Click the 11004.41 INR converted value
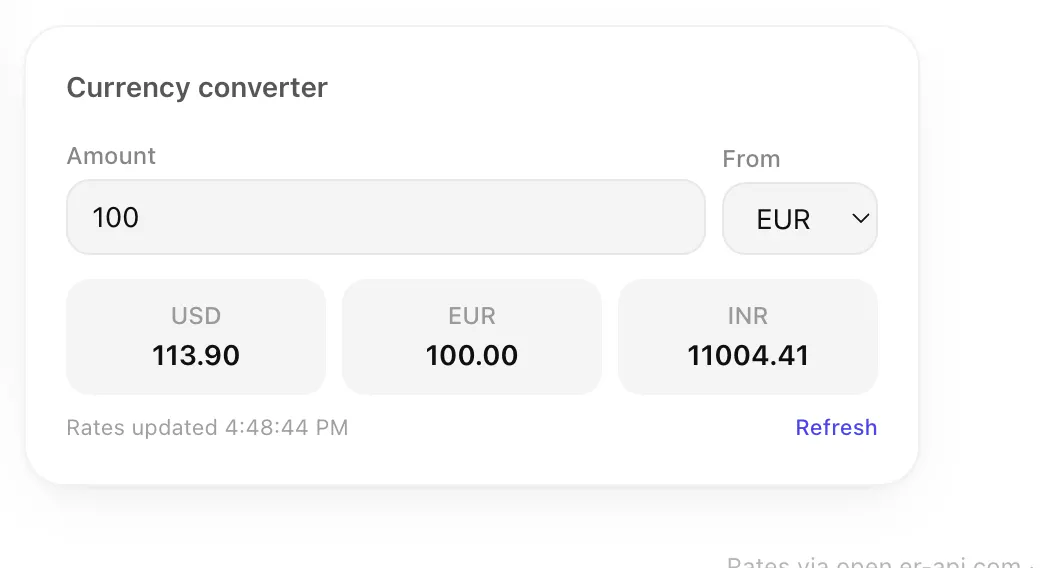1040x568 pixels. click(x=748, y=356)
